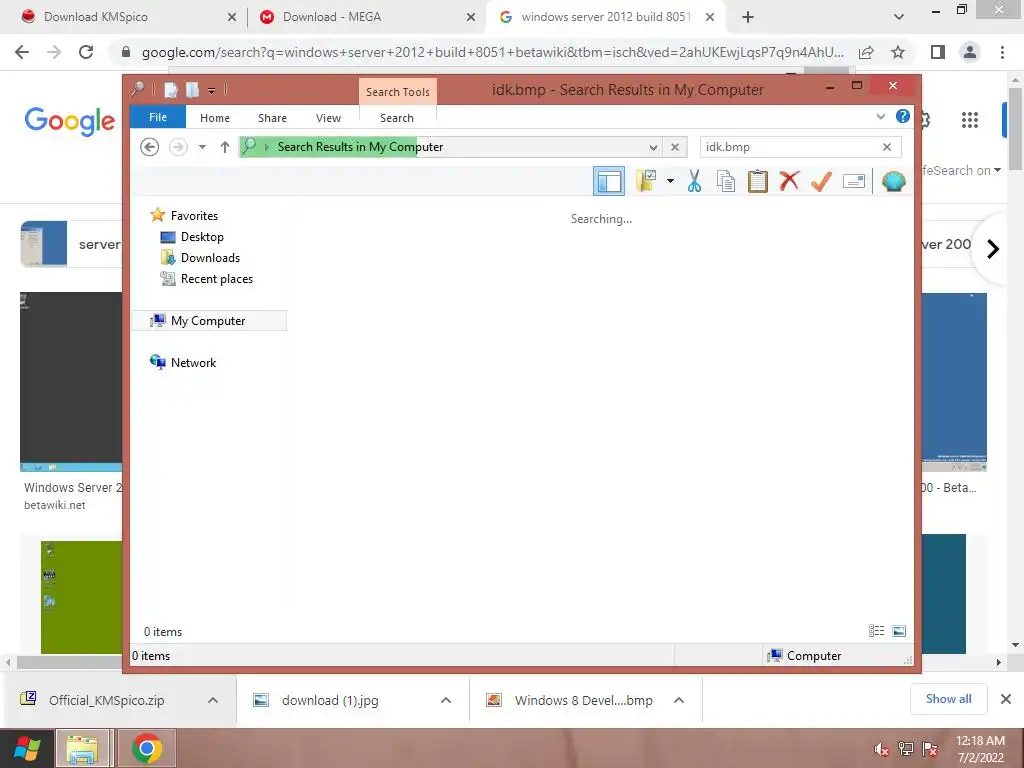The height and width of the screenshot is (768, 1024).
Task: Switch to the Share ribbon tab
Action: coord(272,118)
